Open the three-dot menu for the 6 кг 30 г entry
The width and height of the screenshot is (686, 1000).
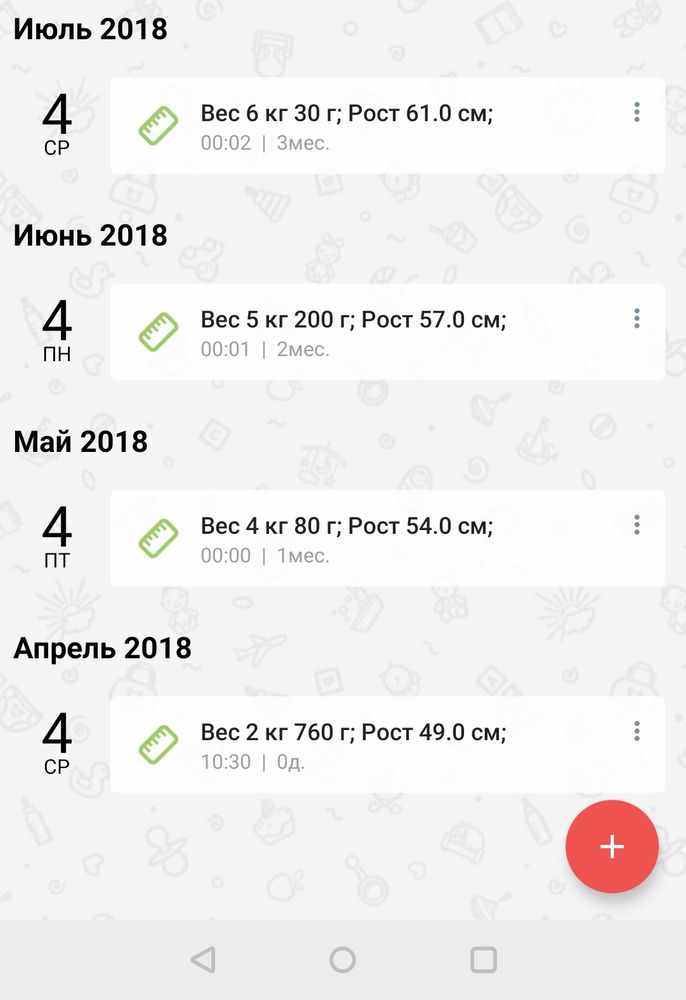pyautogui.click(x=637, y=113)
